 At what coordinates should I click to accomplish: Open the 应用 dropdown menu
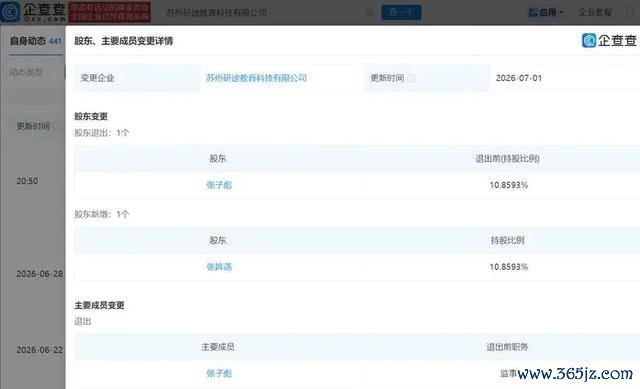[x=546, y=13]
